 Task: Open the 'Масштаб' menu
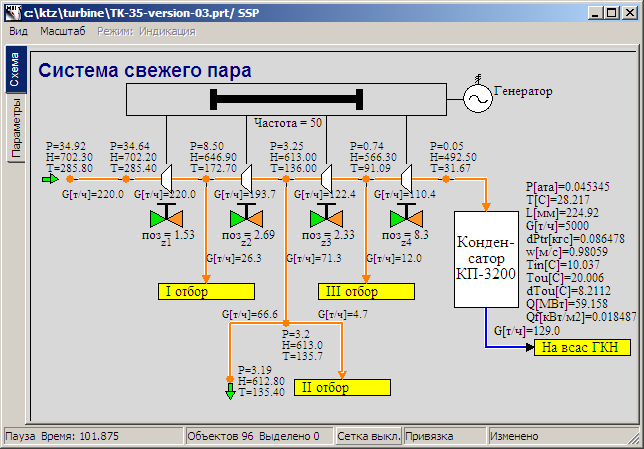tap(62, 31)
